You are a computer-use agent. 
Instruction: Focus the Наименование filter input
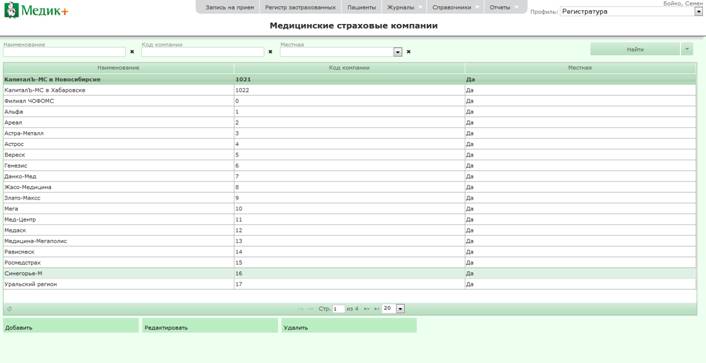point(64,52)
